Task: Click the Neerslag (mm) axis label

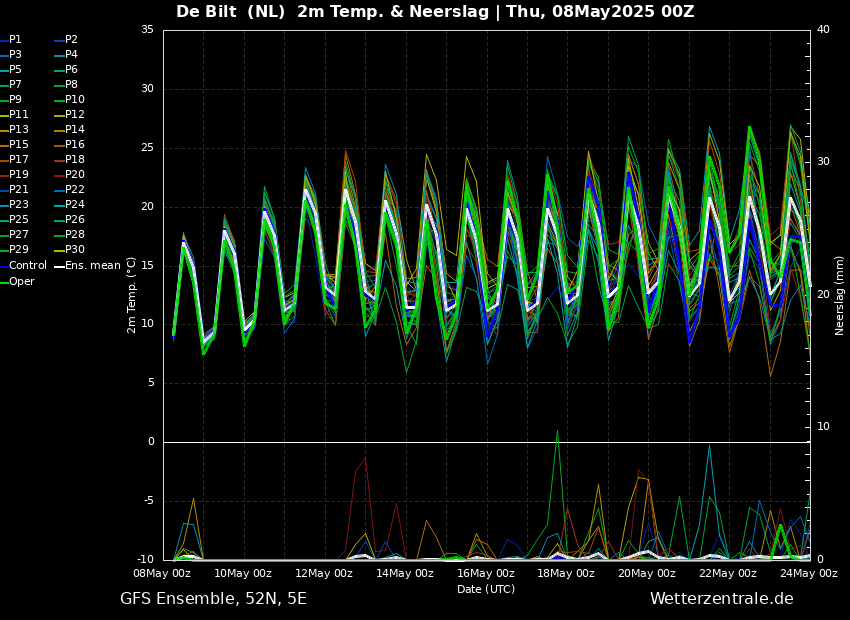Action: click(x=840, y=294)
